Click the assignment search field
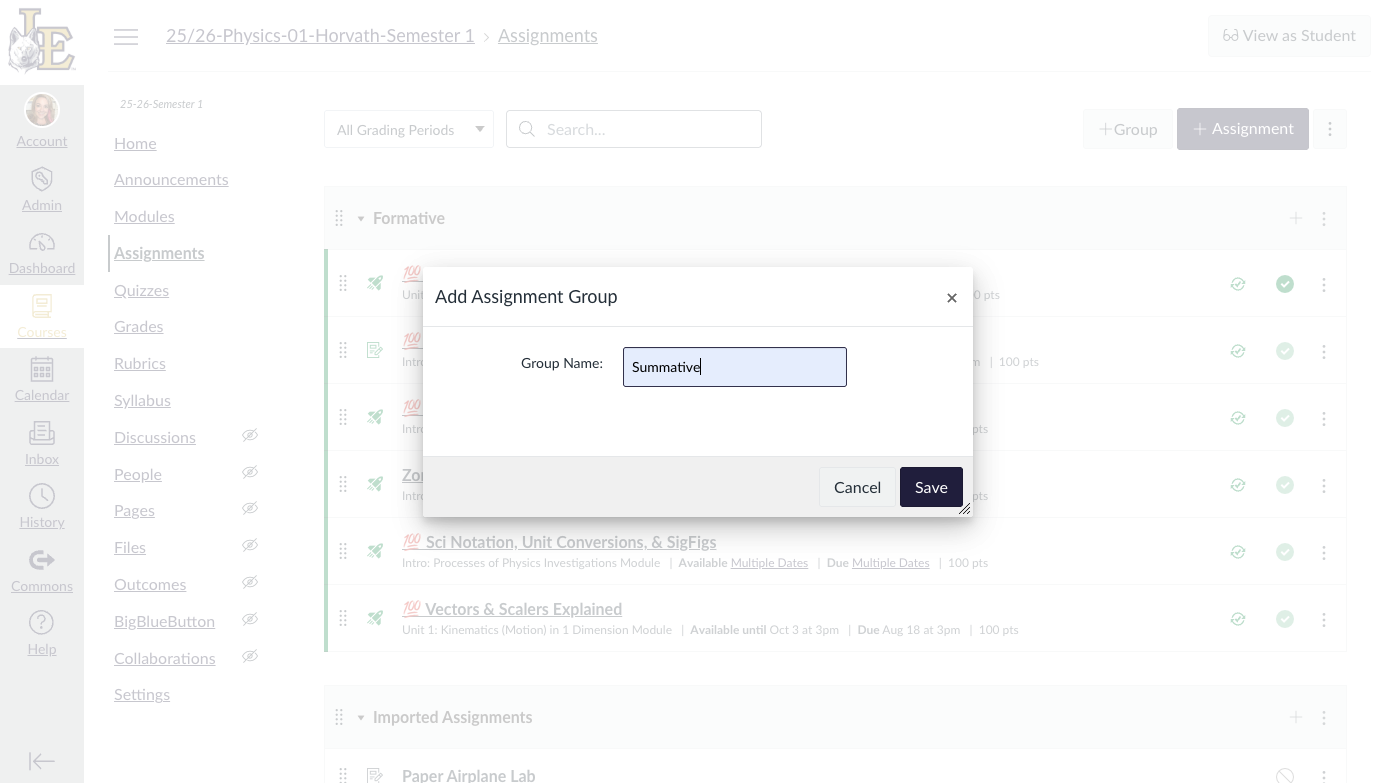 pyautogui.click(x=634, y=129)
